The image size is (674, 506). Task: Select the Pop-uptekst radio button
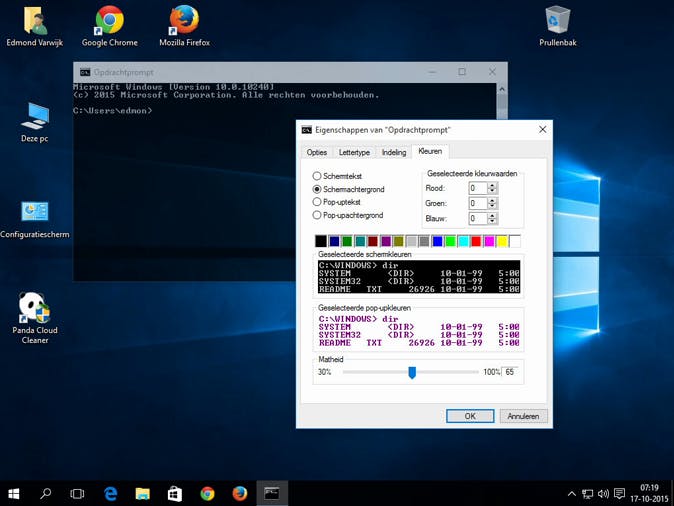(x=318, y=202)
